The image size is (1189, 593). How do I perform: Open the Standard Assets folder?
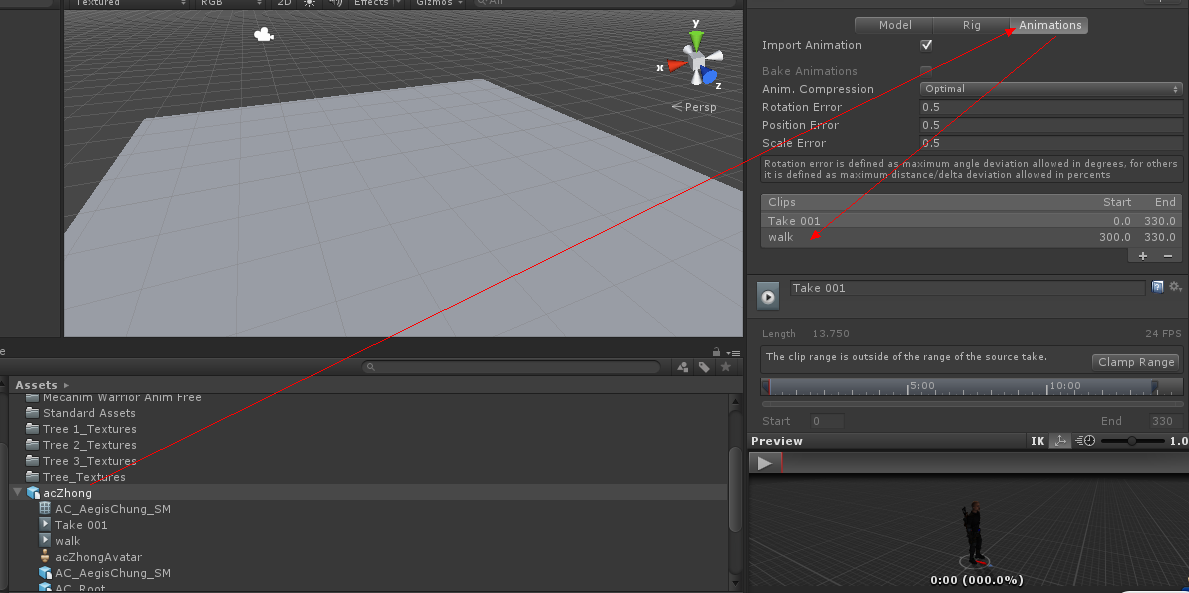[89, 413]
